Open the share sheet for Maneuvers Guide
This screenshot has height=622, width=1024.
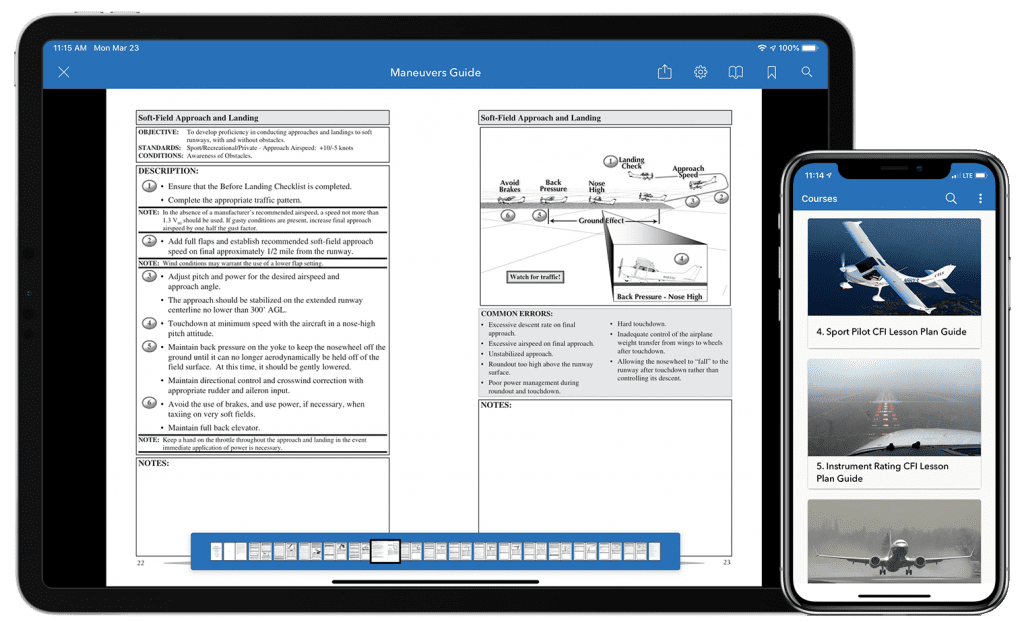[664, 71]
